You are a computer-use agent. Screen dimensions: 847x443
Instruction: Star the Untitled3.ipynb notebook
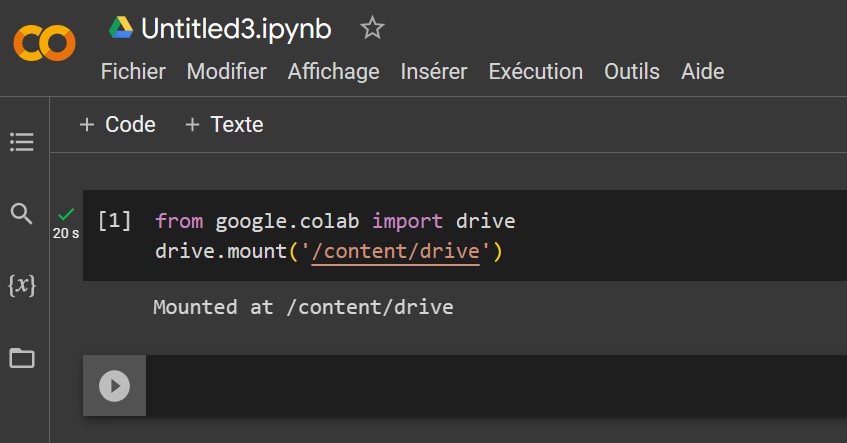[372, 28]
